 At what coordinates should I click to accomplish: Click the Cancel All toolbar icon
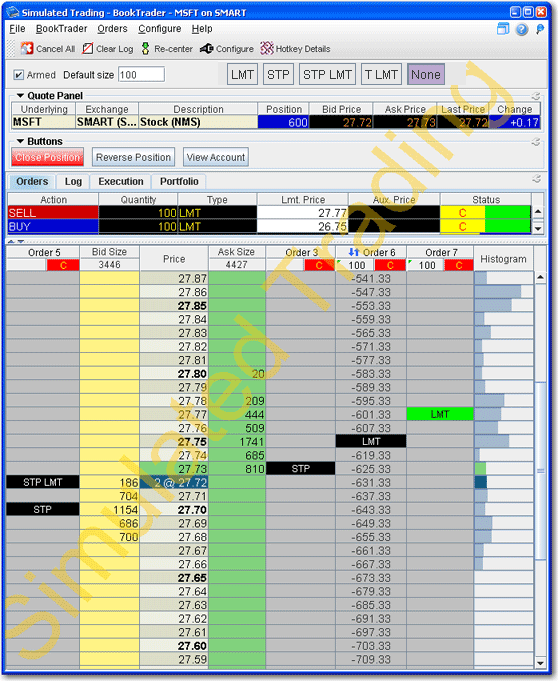[x=27, y=49]
